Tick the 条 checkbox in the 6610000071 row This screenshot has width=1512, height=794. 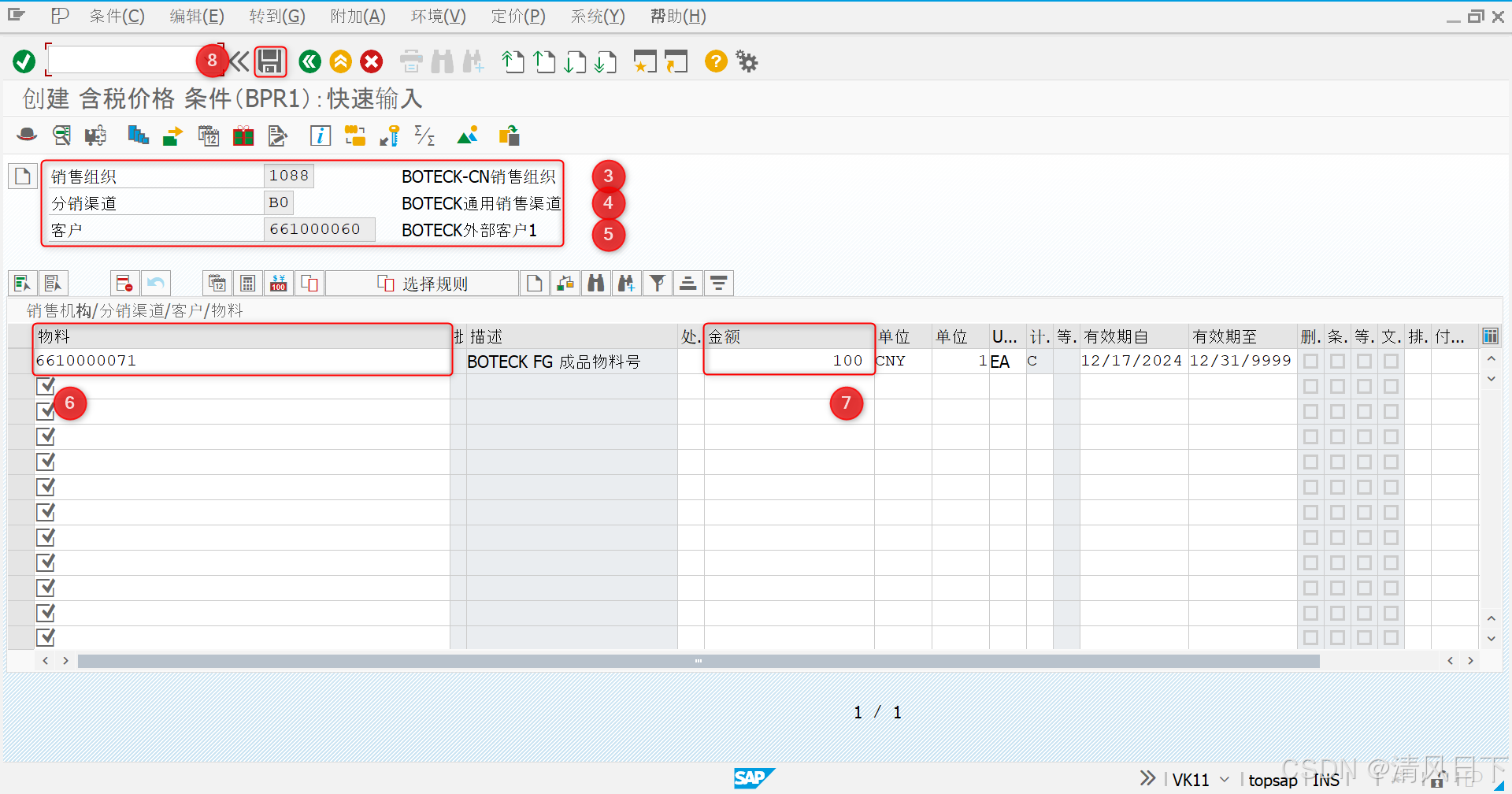click(1337, 361)
